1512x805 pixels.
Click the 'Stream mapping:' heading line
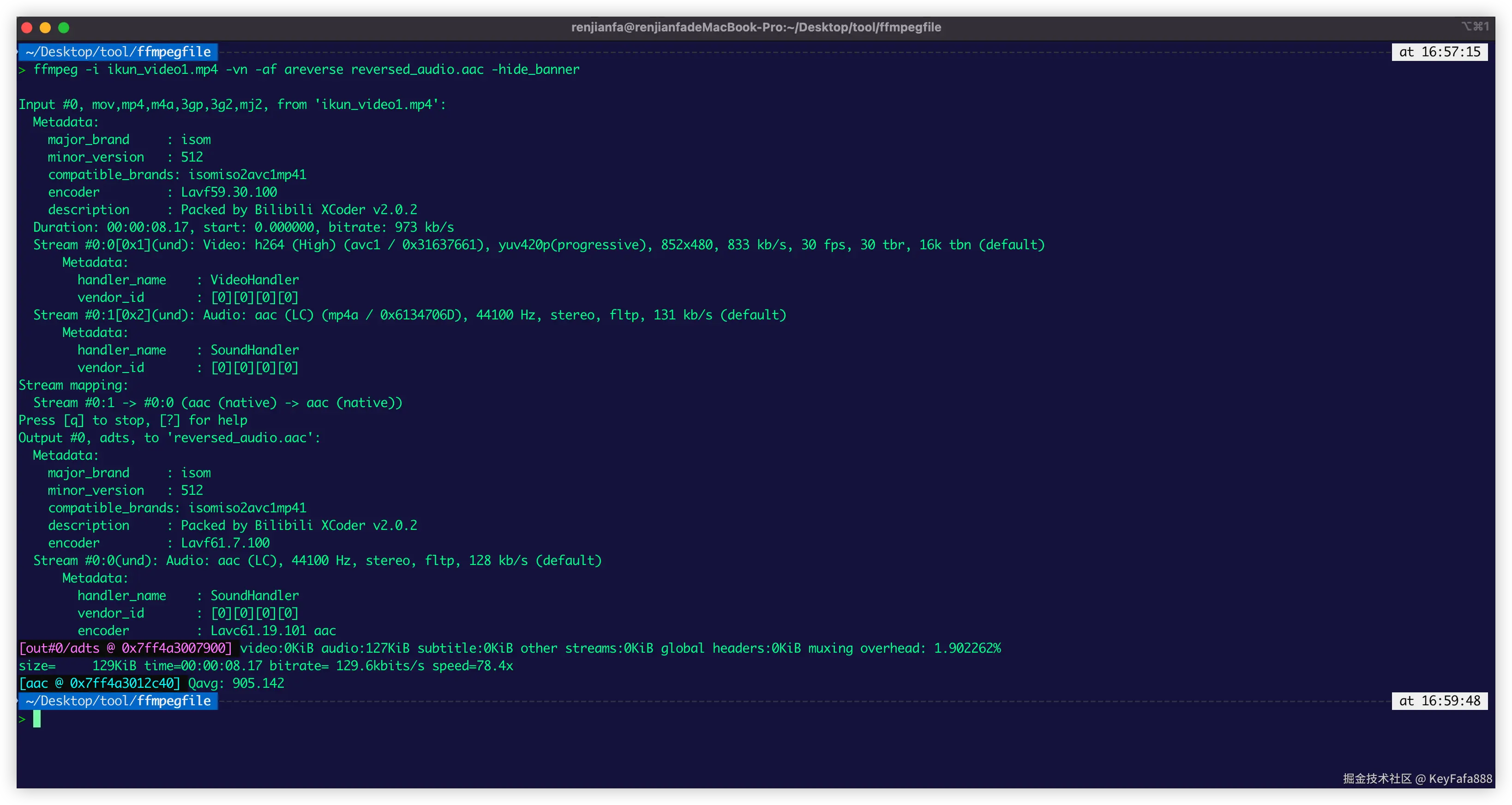point(73,385)
